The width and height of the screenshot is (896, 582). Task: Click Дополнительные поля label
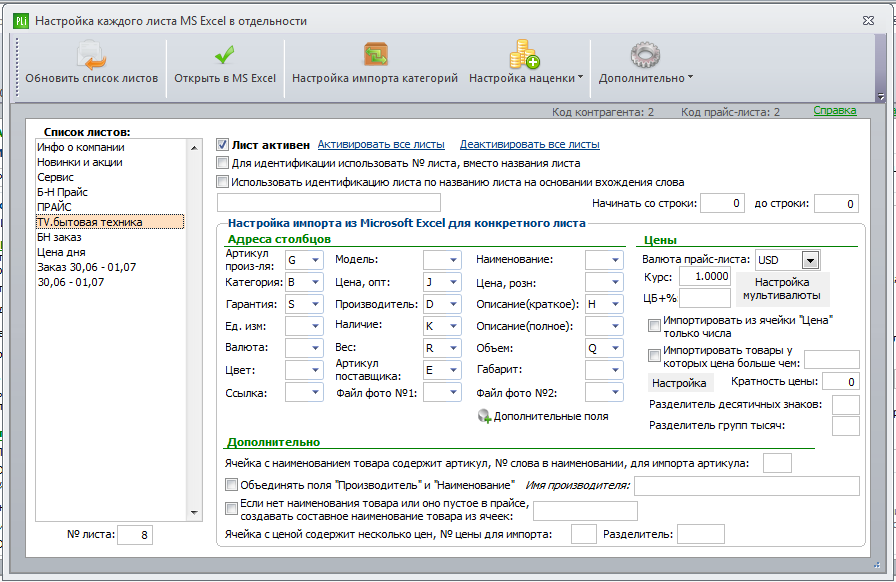point(551,416)
